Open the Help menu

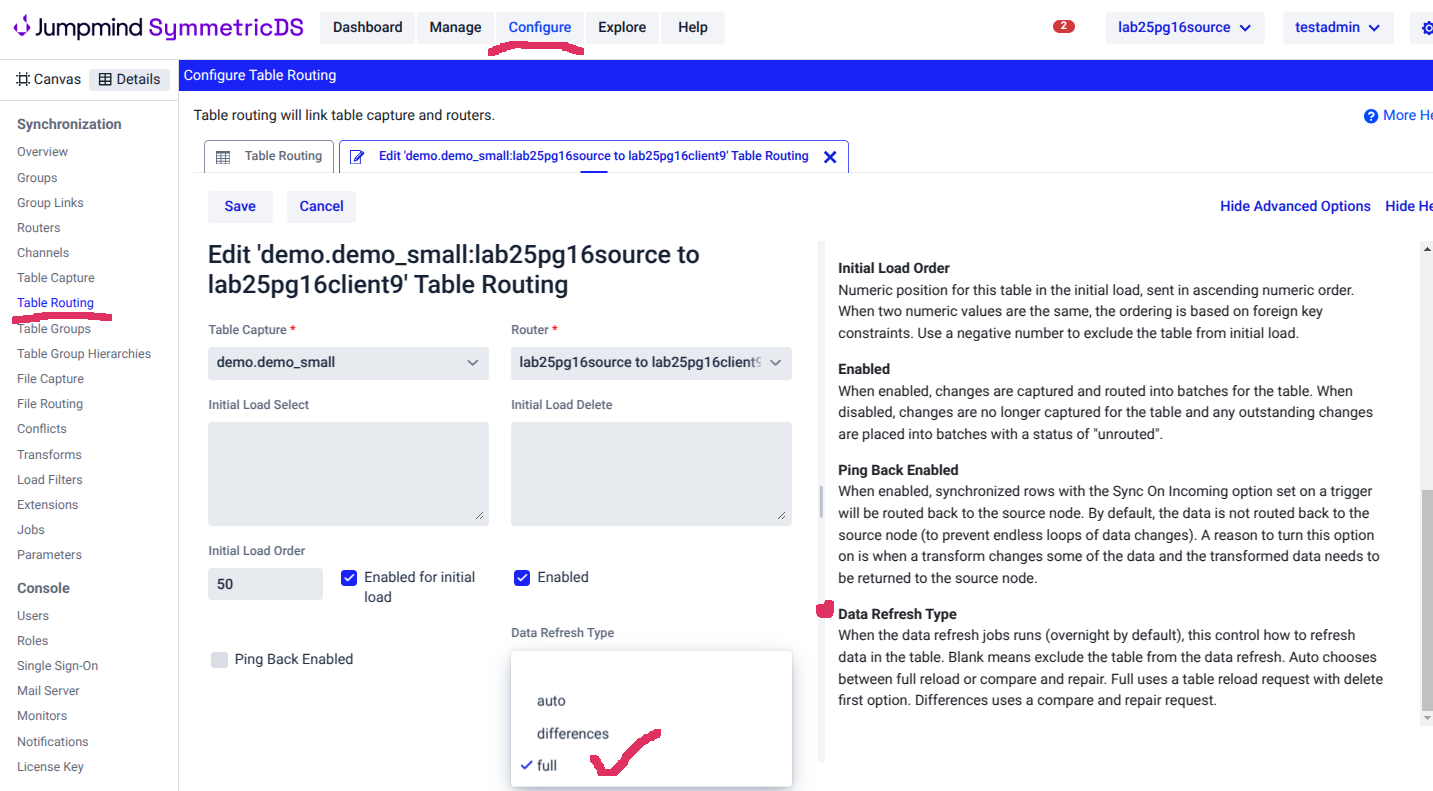pyautogui.click(x=693, y=28)
